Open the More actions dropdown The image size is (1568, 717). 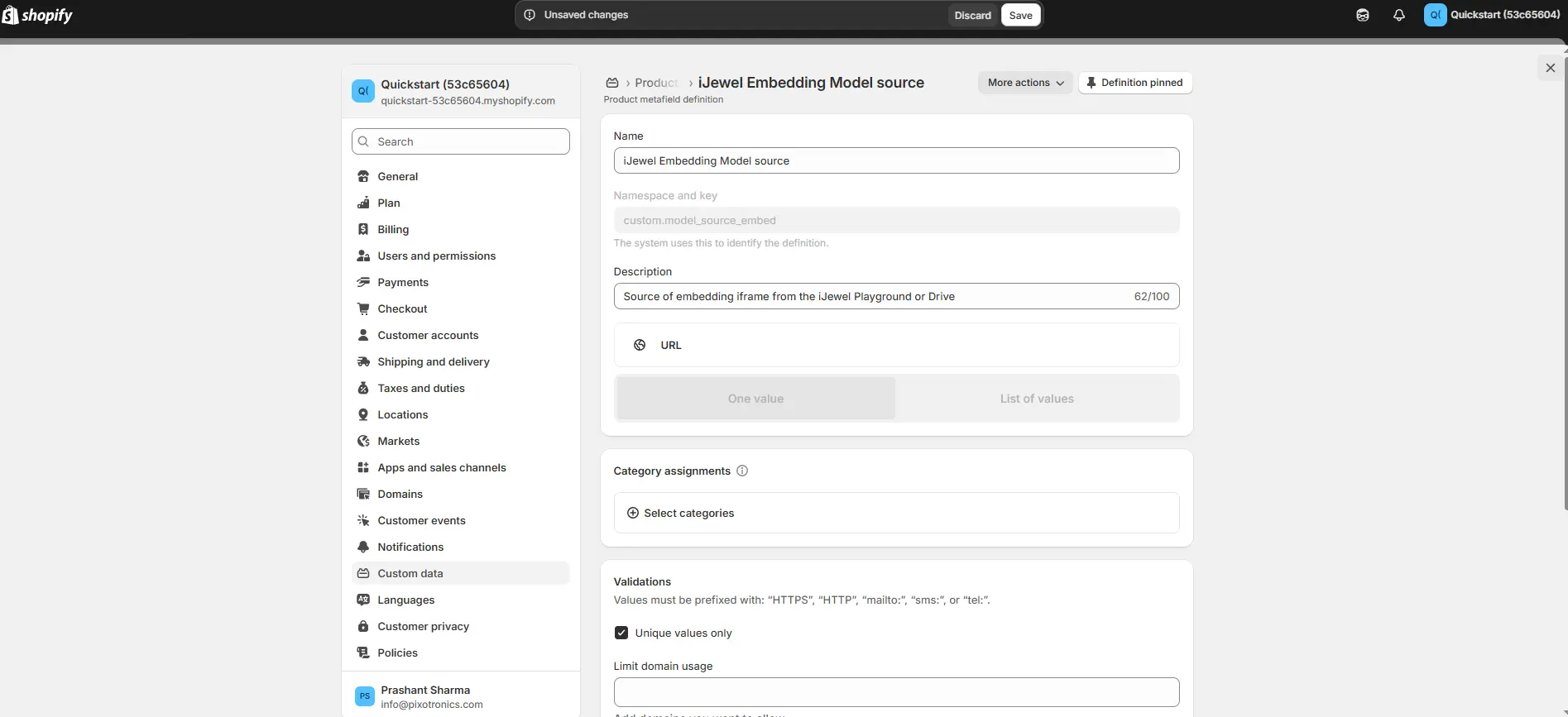click(1026, 83)
